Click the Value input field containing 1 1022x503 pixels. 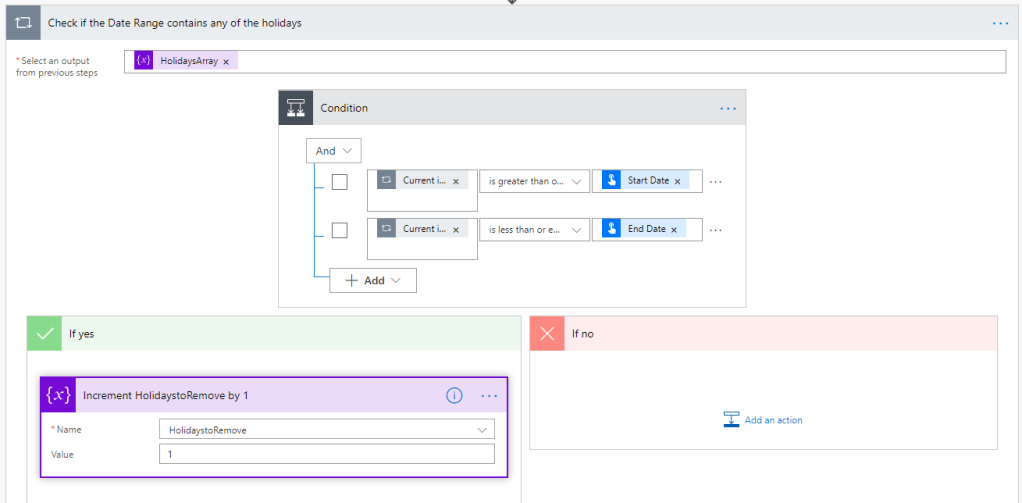[x=326, y=454]
